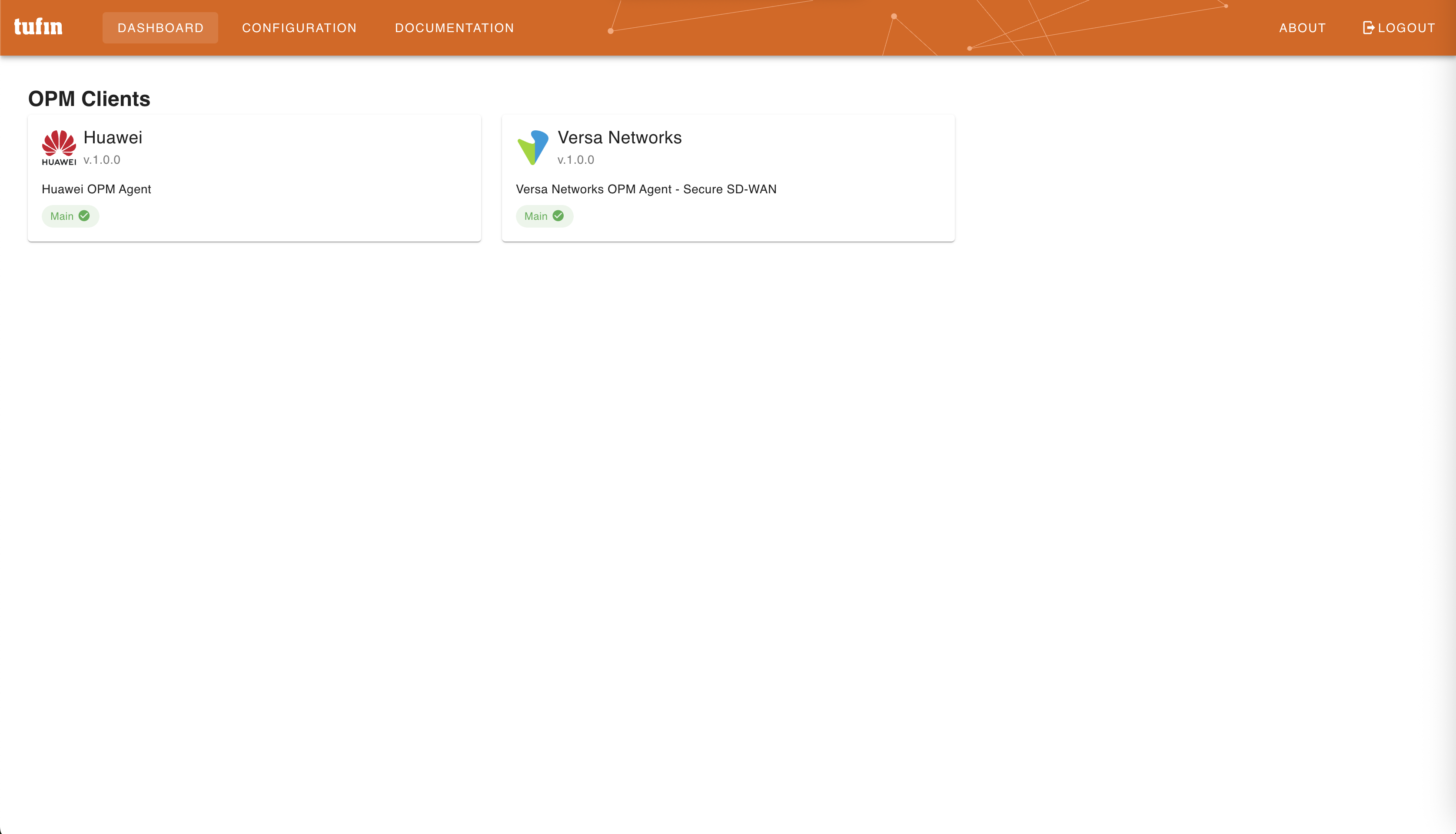Open the Dashboard tab

(160, 27)
